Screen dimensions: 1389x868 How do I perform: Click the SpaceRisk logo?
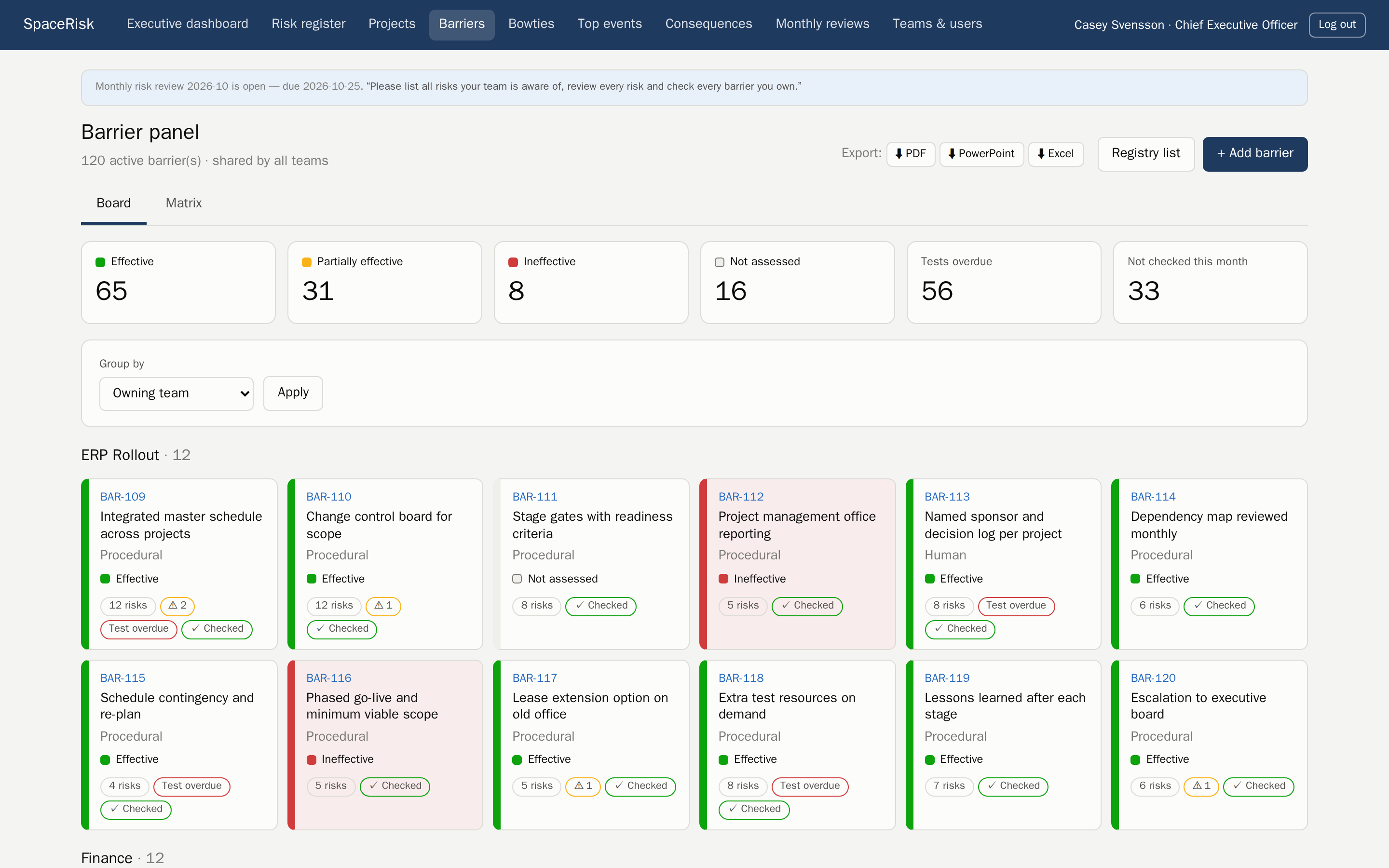click(x=58, y=24)
